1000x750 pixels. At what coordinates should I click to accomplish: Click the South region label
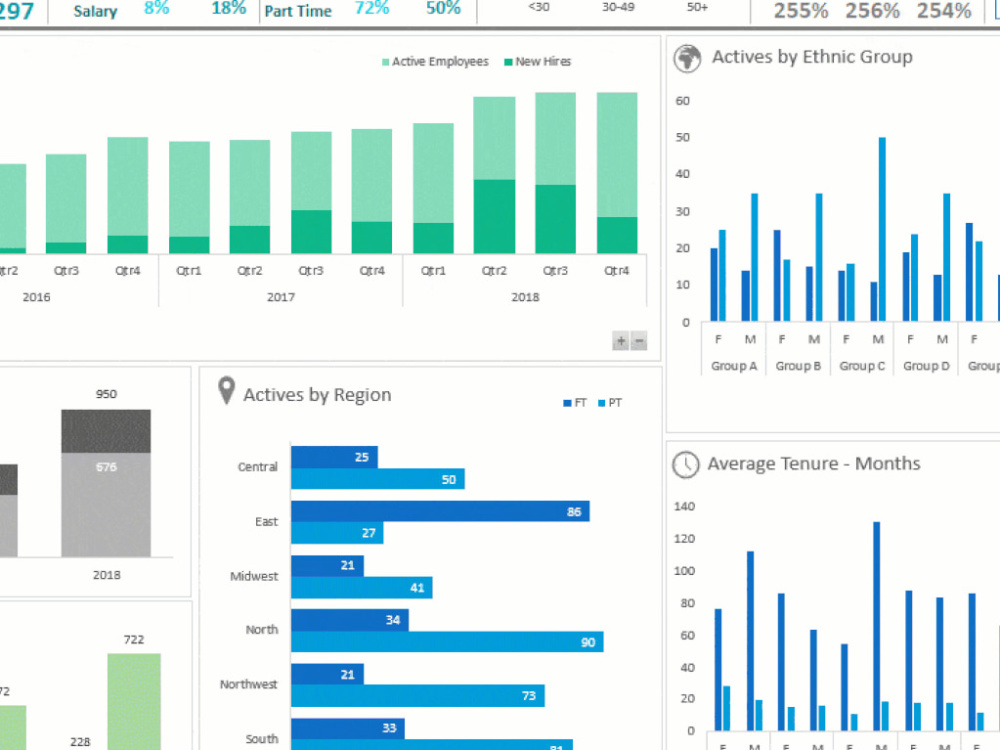click(261, 739)
